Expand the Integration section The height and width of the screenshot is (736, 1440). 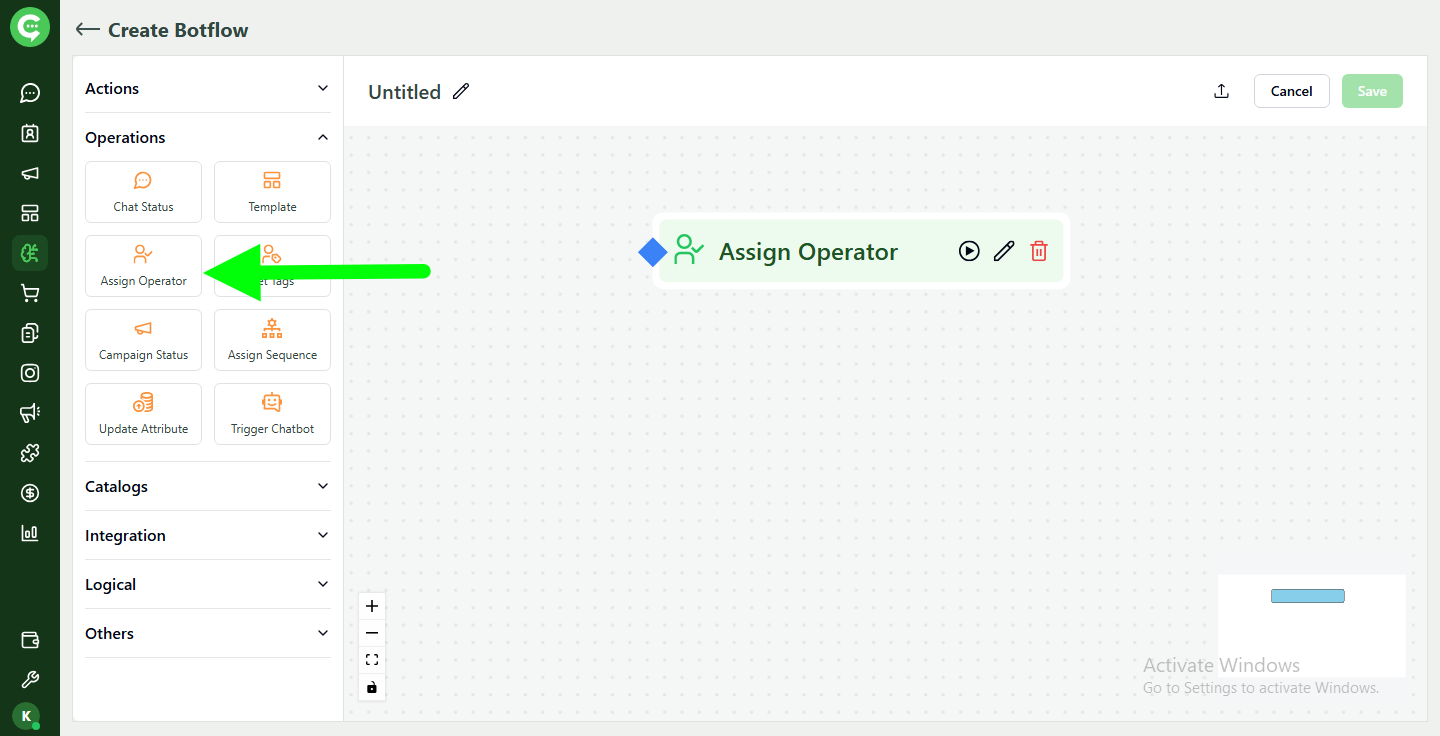pos(207,535)
